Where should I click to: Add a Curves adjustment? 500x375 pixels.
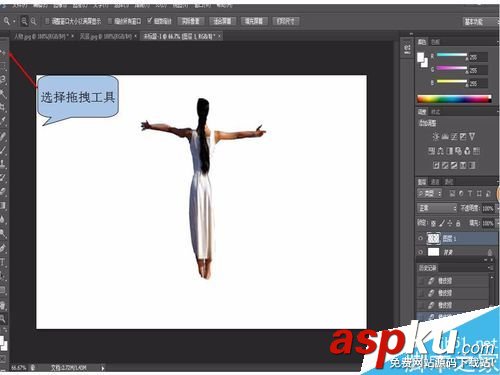(454, 136)
